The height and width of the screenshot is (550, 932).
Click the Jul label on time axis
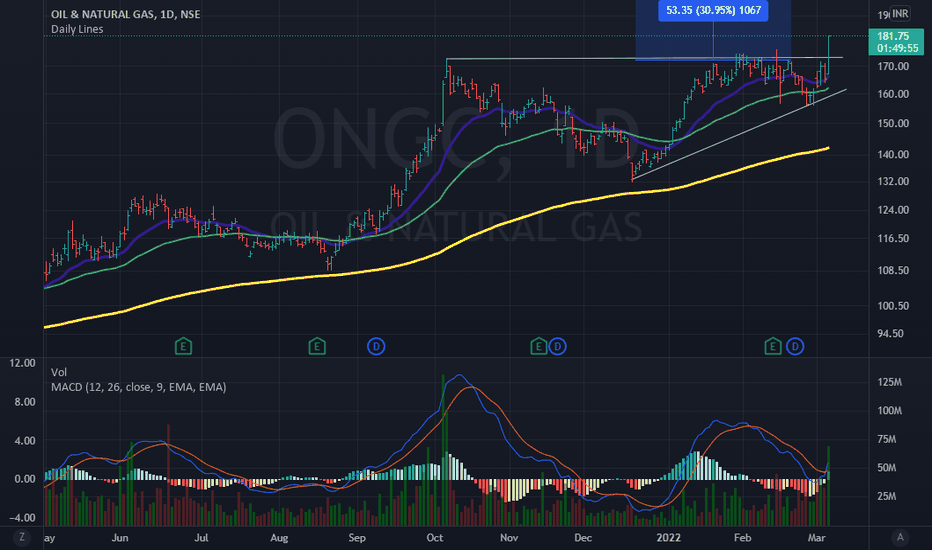201,538
